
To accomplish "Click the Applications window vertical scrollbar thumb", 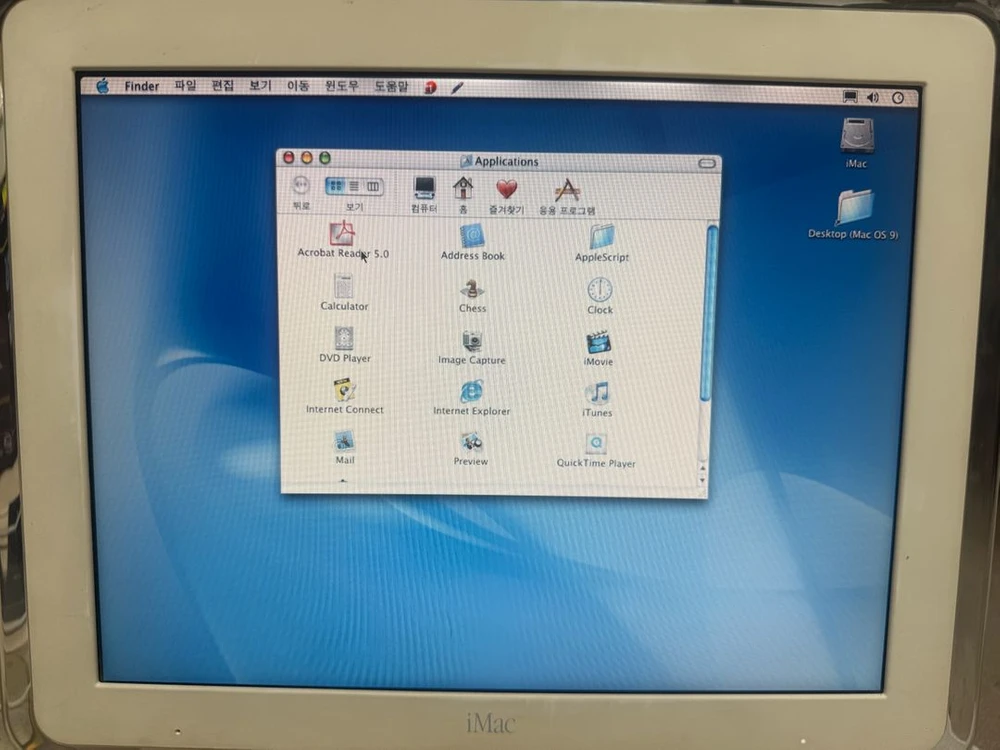I will (x=709, y=313).
